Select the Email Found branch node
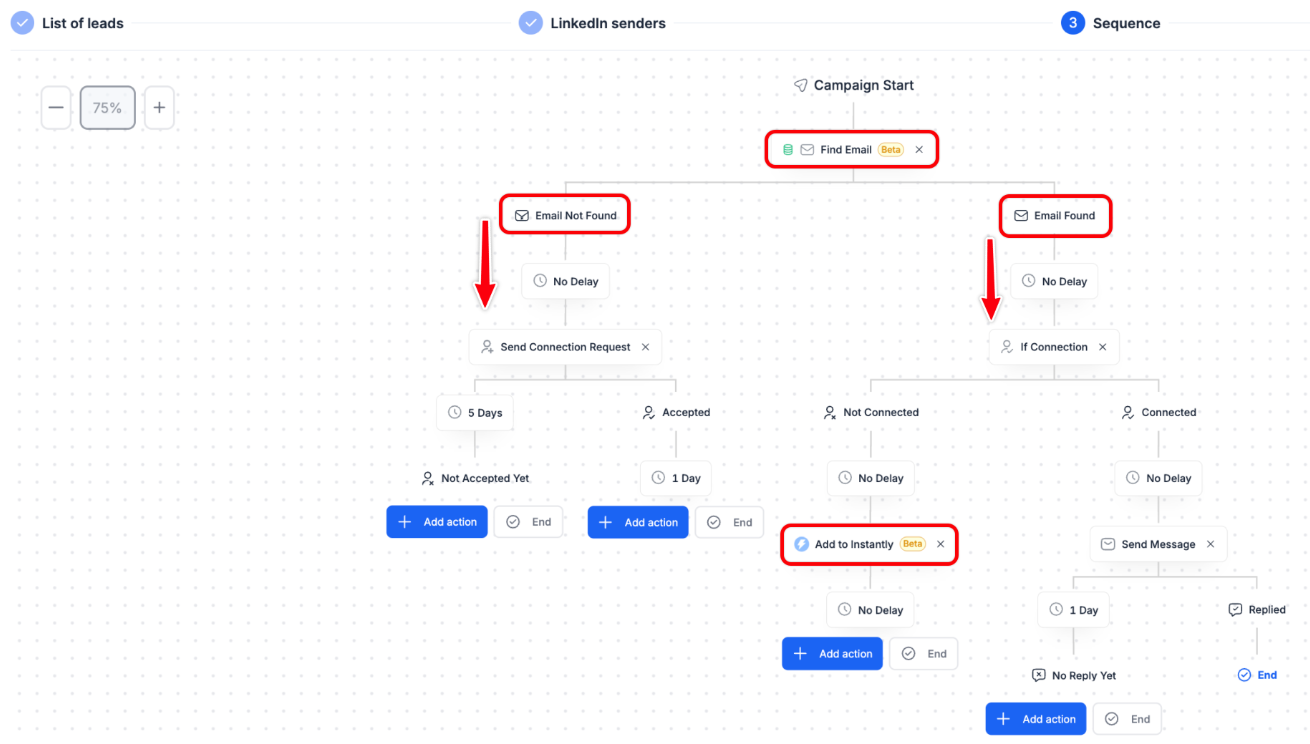This screenshot has width=1310, height=744. (1055, 215)
